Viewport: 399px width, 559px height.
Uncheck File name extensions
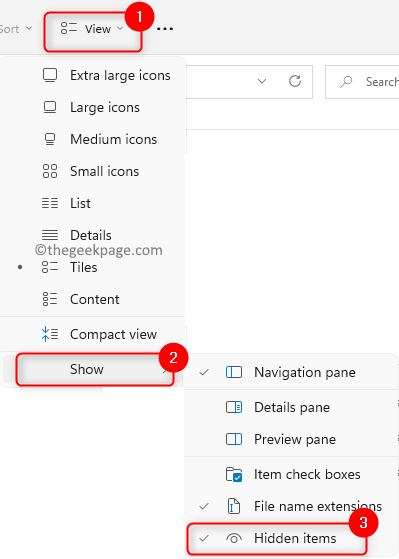point(291,506)
